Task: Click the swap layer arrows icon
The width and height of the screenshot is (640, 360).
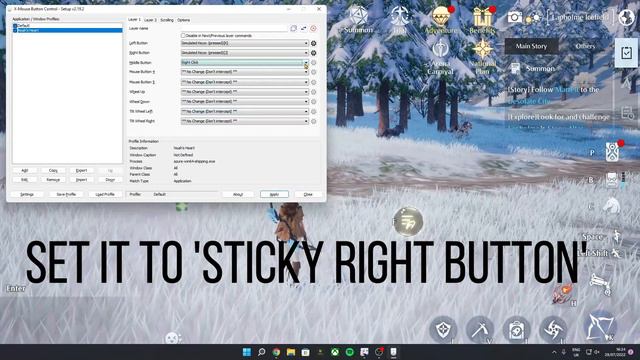Action: (x=303, y=29)
